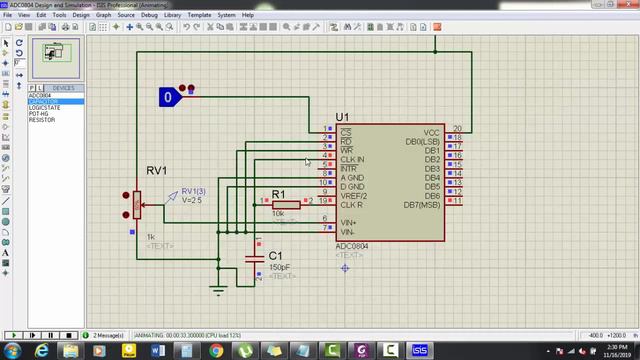Click the Step simulation button

click(x=32, y=335)
